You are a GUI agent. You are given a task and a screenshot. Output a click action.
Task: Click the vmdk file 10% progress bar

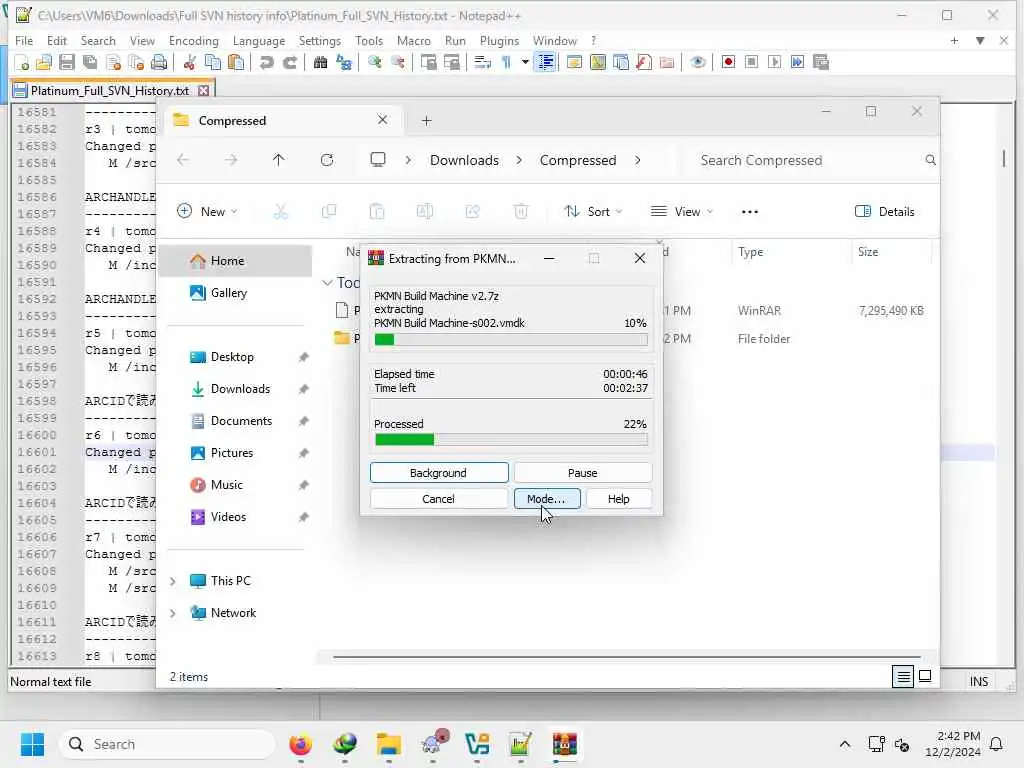tap(511, 340)
